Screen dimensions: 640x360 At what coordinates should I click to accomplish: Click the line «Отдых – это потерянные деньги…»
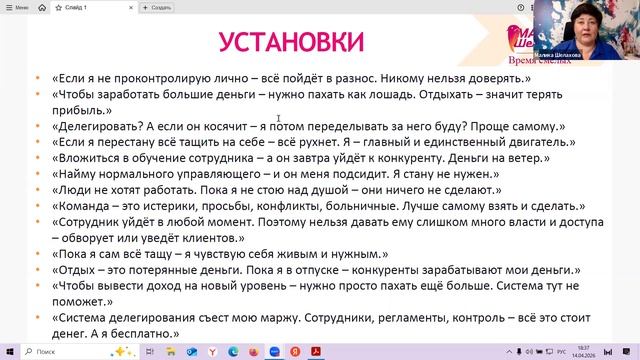(316, 270)
